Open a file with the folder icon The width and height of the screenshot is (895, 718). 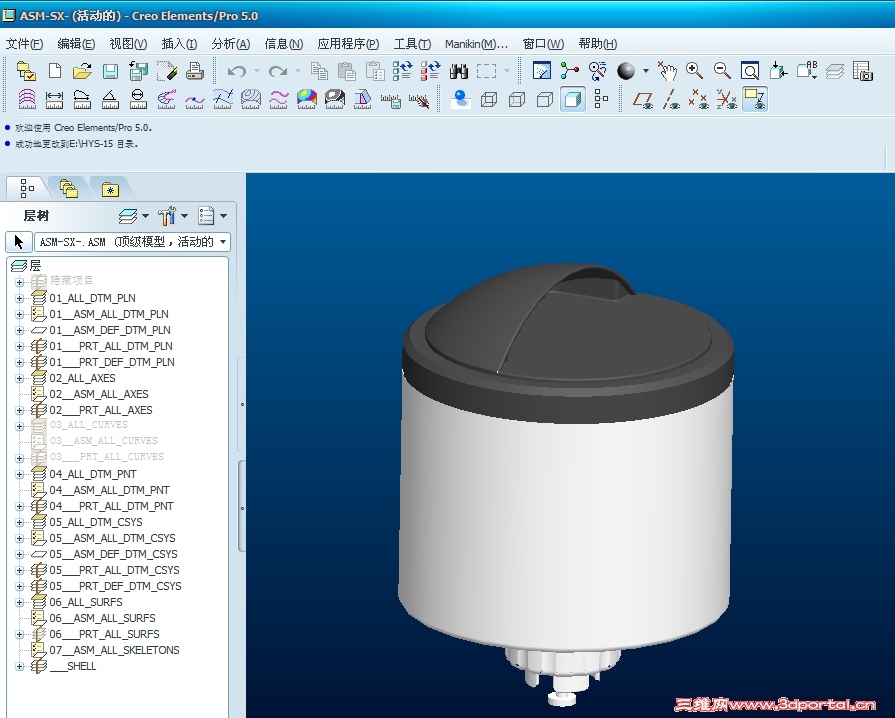(82, 71)
